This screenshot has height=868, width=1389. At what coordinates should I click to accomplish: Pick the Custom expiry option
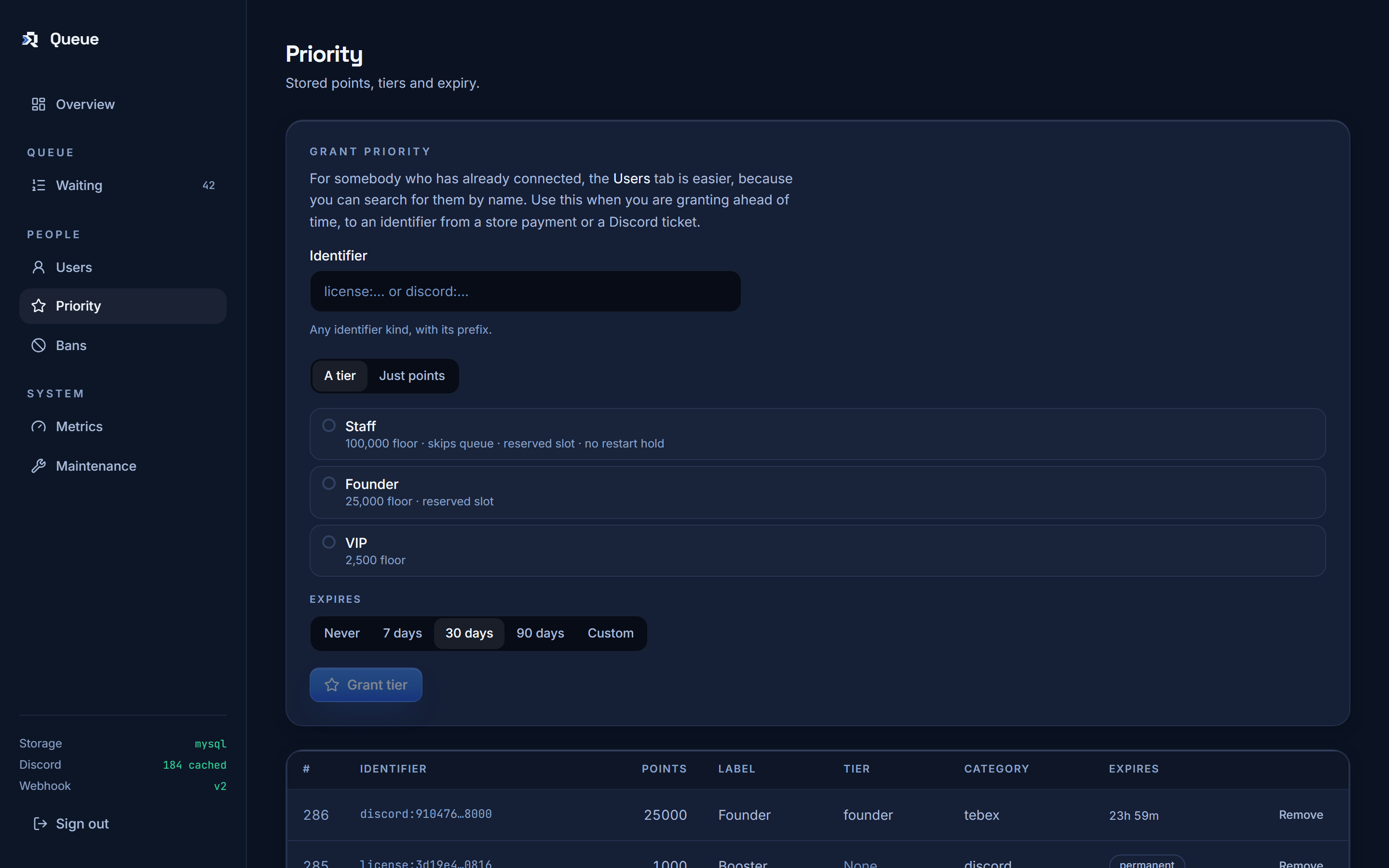(x=610, y=633)
